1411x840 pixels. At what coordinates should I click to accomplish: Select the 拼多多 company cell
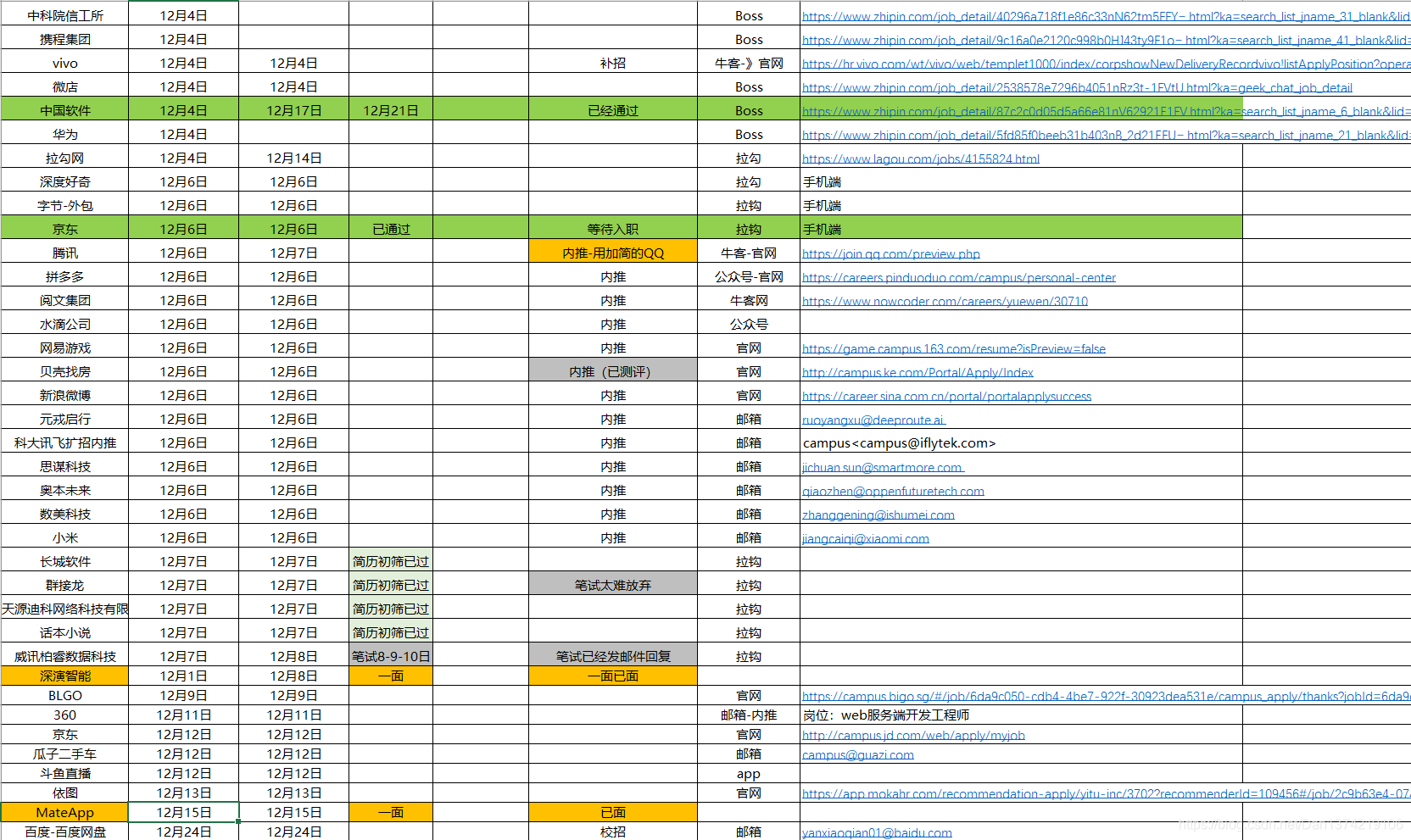point(64,276)
